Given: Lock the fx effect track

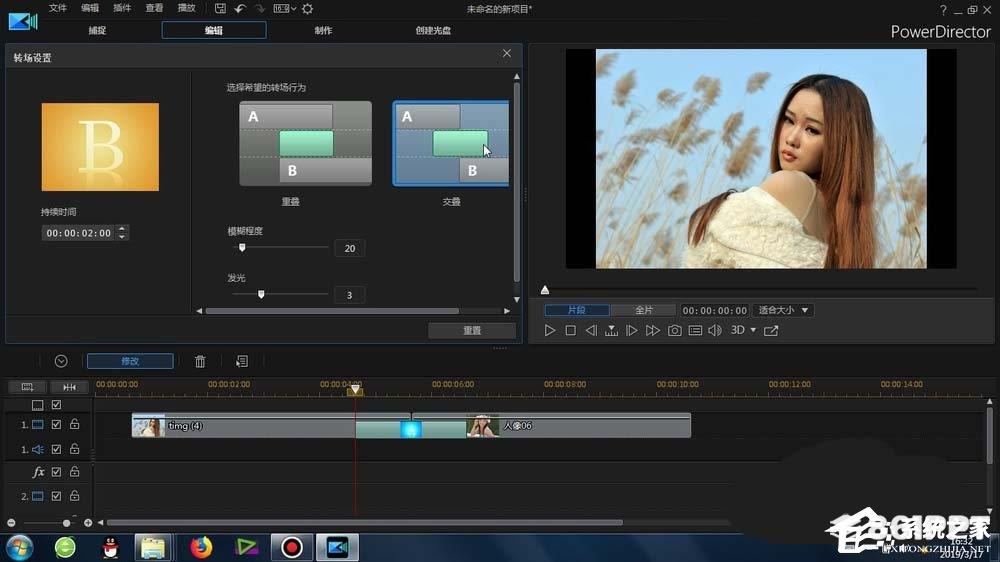Looking at the screenshot, I should pos(75,472).
